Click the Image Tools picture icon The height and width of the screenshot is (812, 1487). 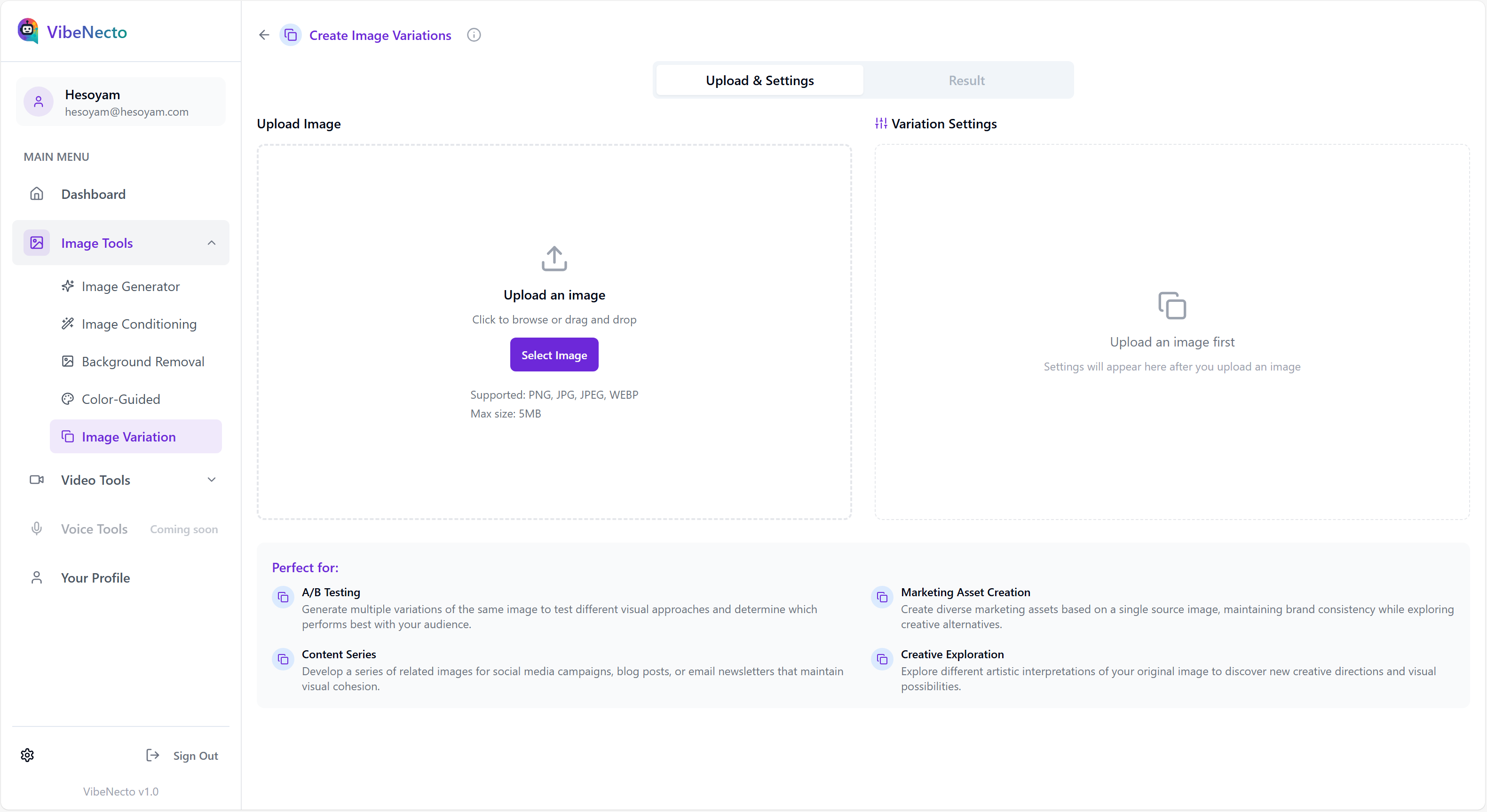tap(36, 243)
